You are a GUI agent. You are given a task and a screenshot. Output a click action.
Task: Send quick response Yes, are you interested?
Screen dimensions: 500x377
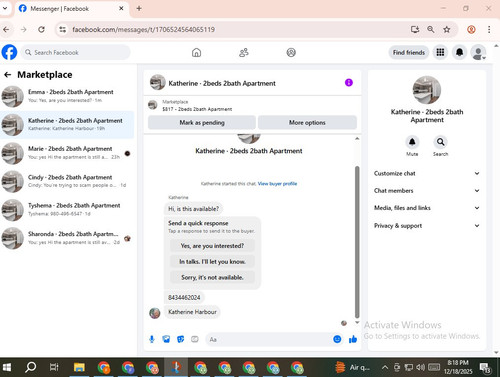212,246
